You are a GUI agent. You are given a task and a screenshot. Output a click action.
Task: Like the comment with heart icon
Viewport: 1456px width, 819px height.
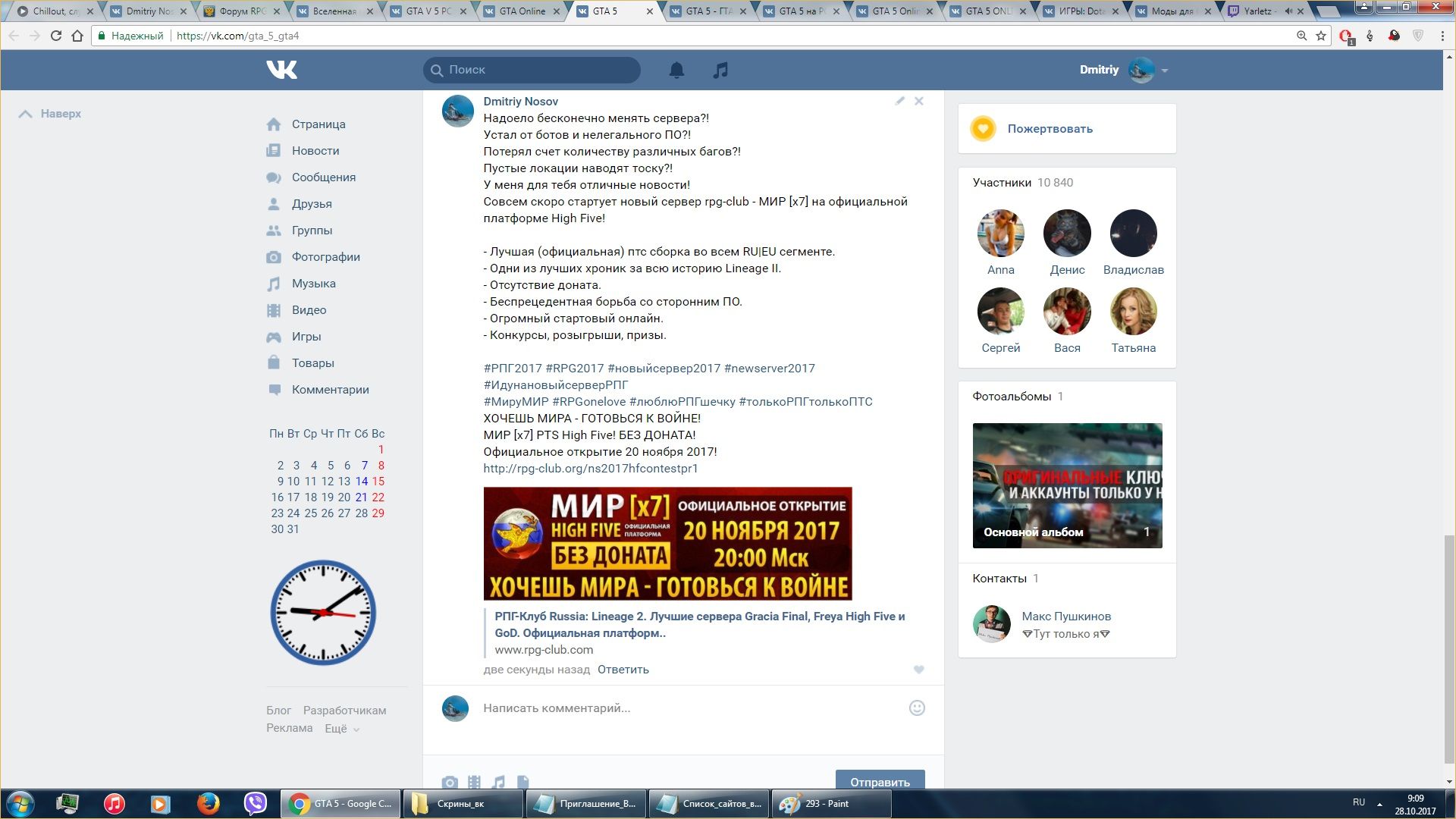pos(918,670)
